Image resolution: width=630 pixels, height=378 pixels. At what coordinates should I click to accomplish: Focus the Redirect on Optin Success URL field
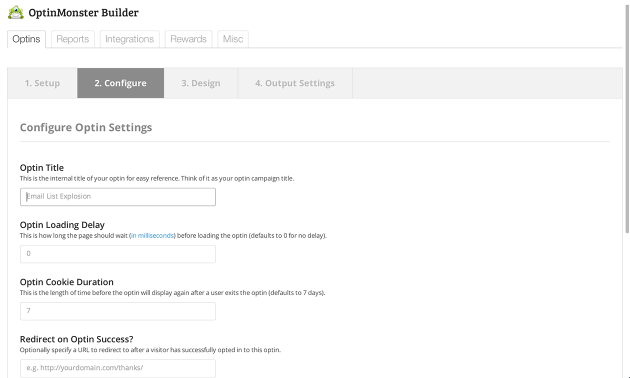(x=118, y=368)
